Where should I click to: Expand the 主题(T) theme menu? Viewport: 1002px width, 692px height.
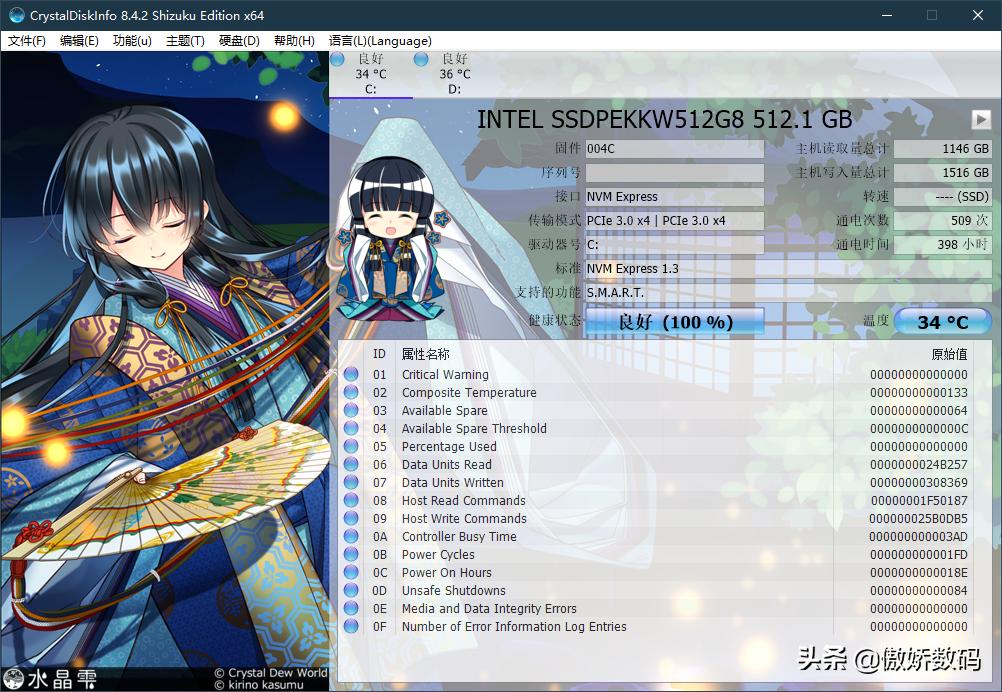tap(185, 41)
